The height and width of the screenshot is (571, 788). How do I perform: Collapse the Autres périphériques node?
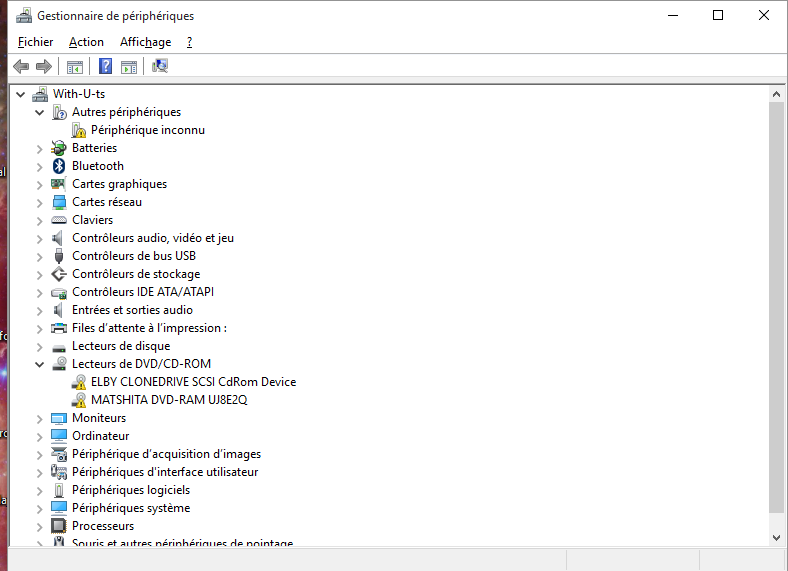click(40, 112)
